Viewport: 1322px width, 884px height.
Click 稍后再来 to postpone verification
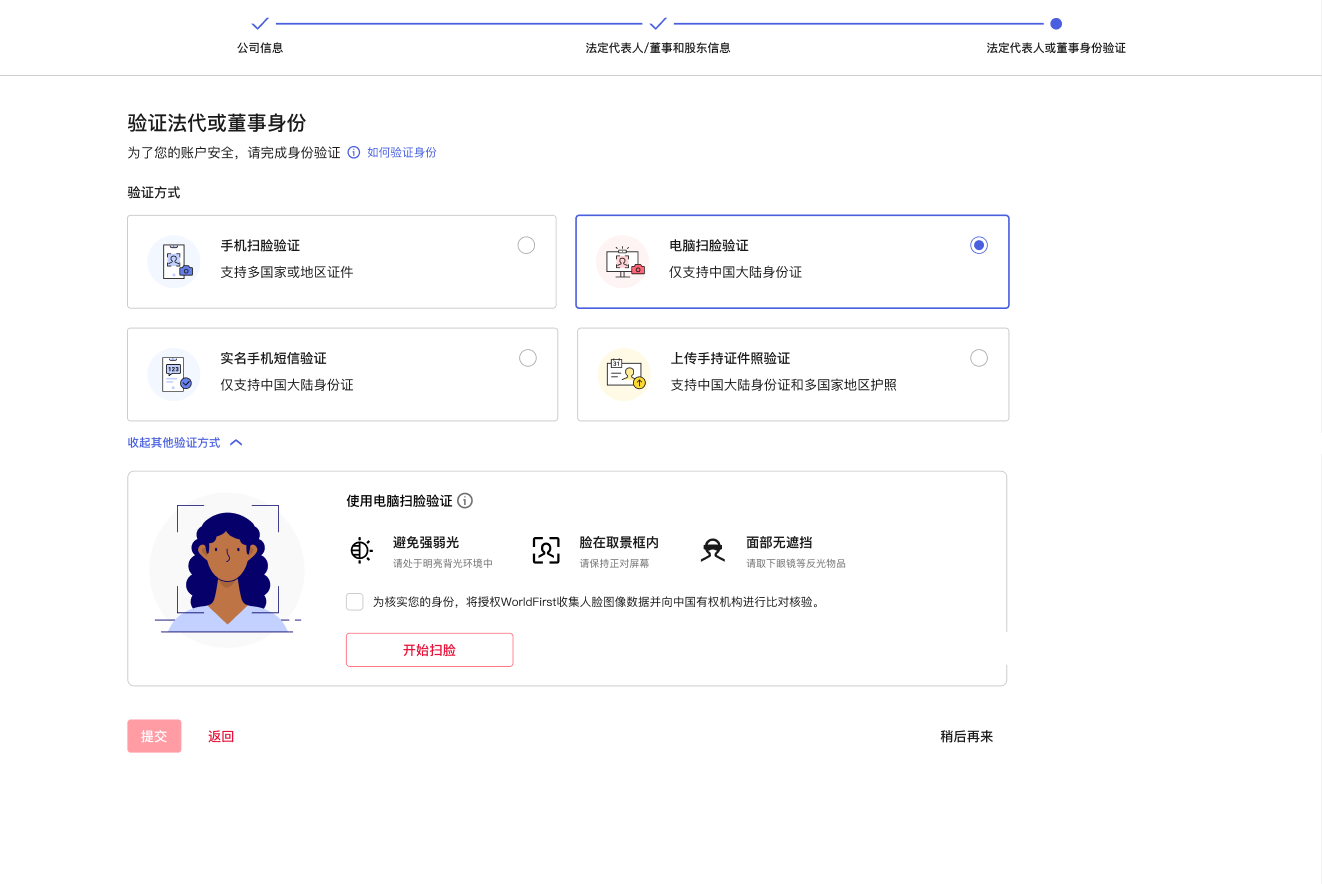[x=964, y=735]
